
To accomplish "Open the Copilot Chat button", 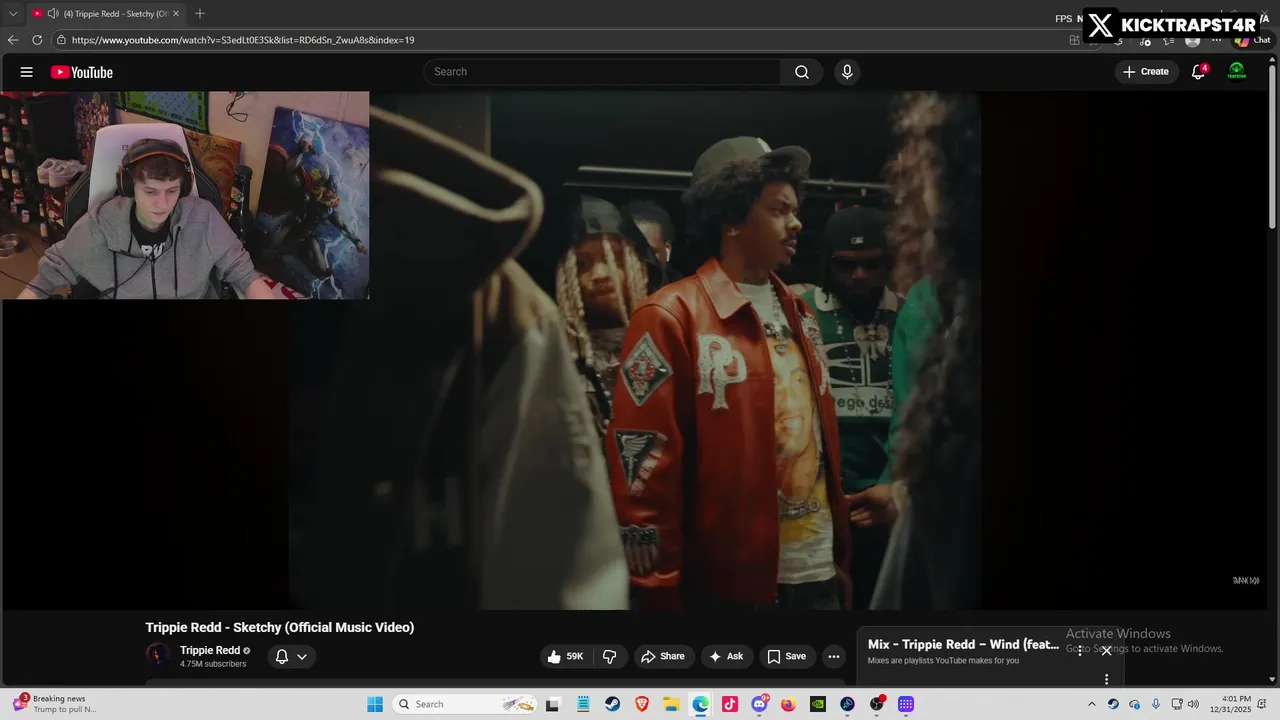I will tap(1252, 40).
